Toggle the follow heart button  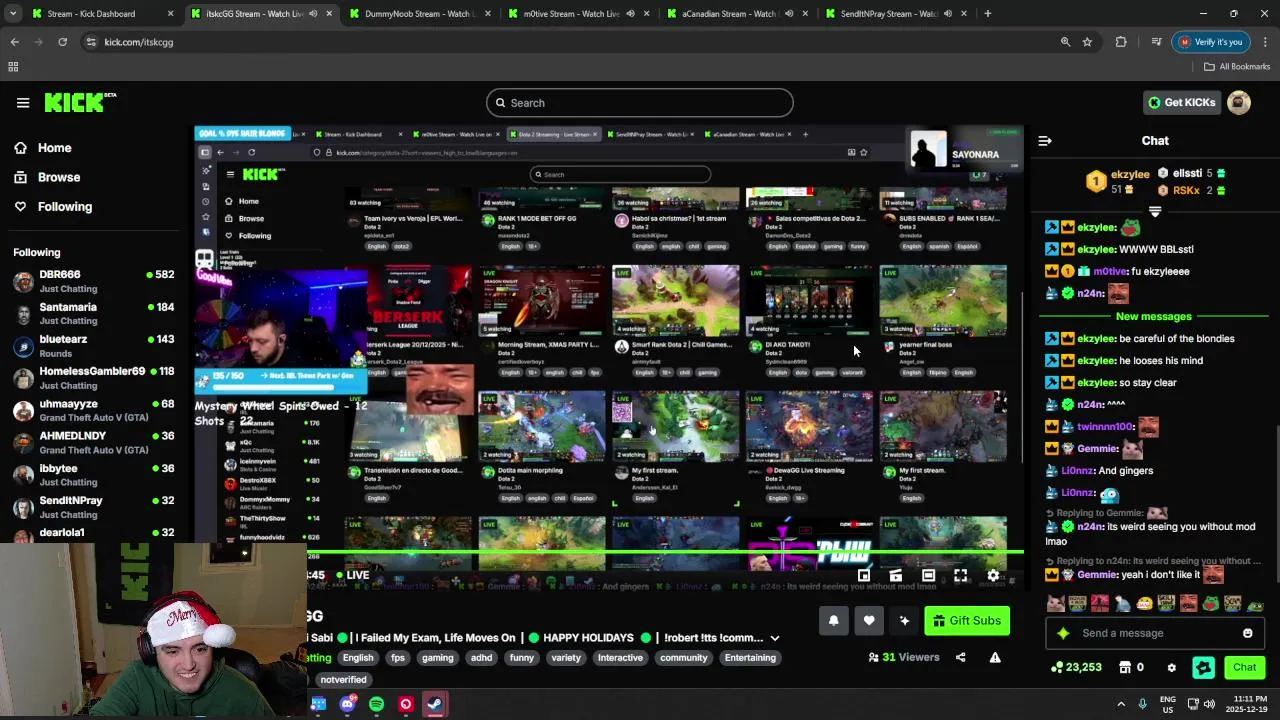pos(869,620)
